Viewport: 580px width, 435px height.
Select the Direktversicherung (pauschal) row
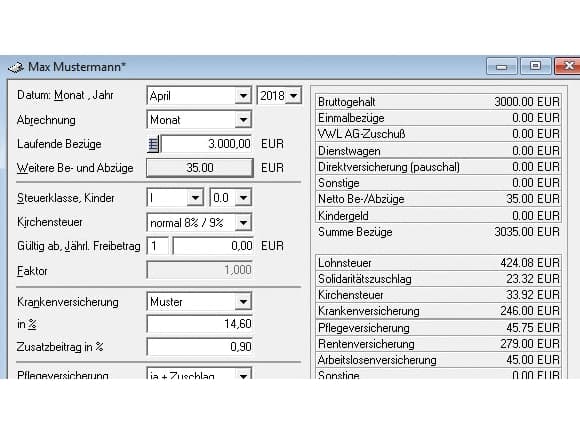tap(438, 167)
